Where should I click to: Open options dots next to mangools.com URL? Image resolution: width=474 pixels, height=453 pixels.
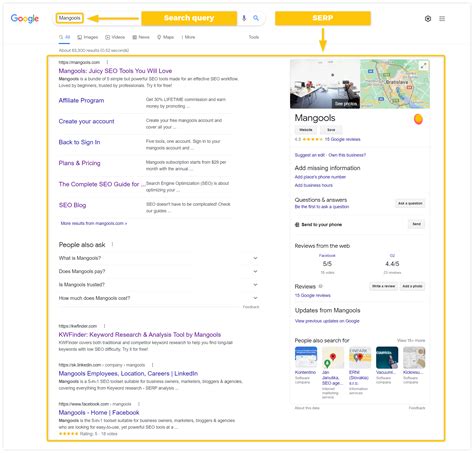[x=107, y=62]
